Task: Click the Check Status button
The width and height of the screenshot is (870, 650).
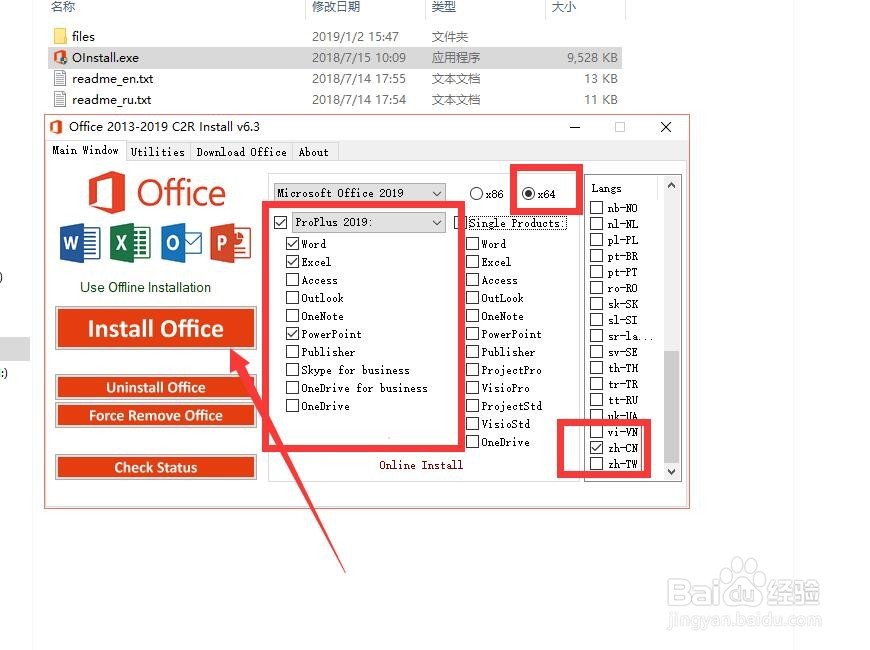Action: point(156,467)
